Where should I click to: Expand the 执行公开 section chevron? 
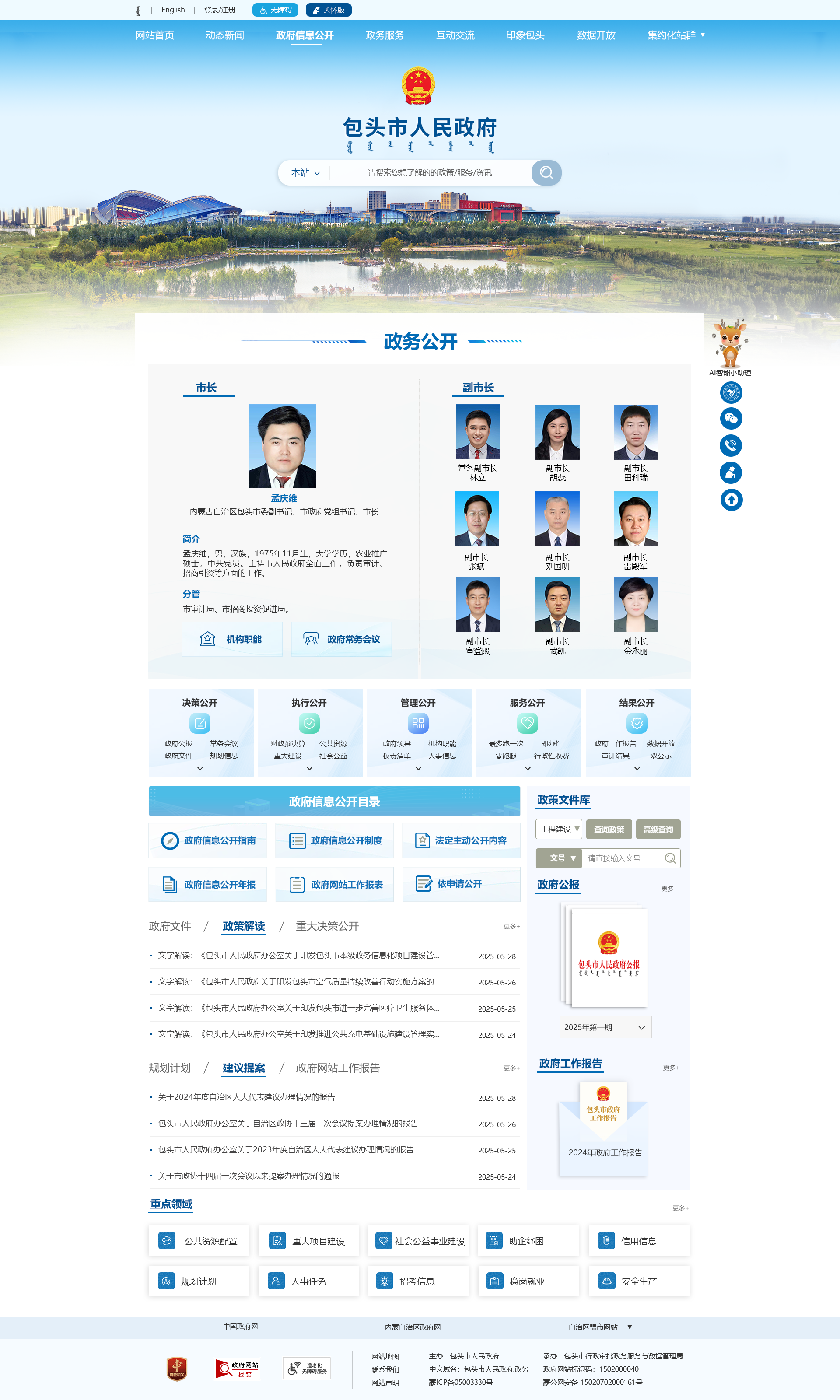click(309, 769)
